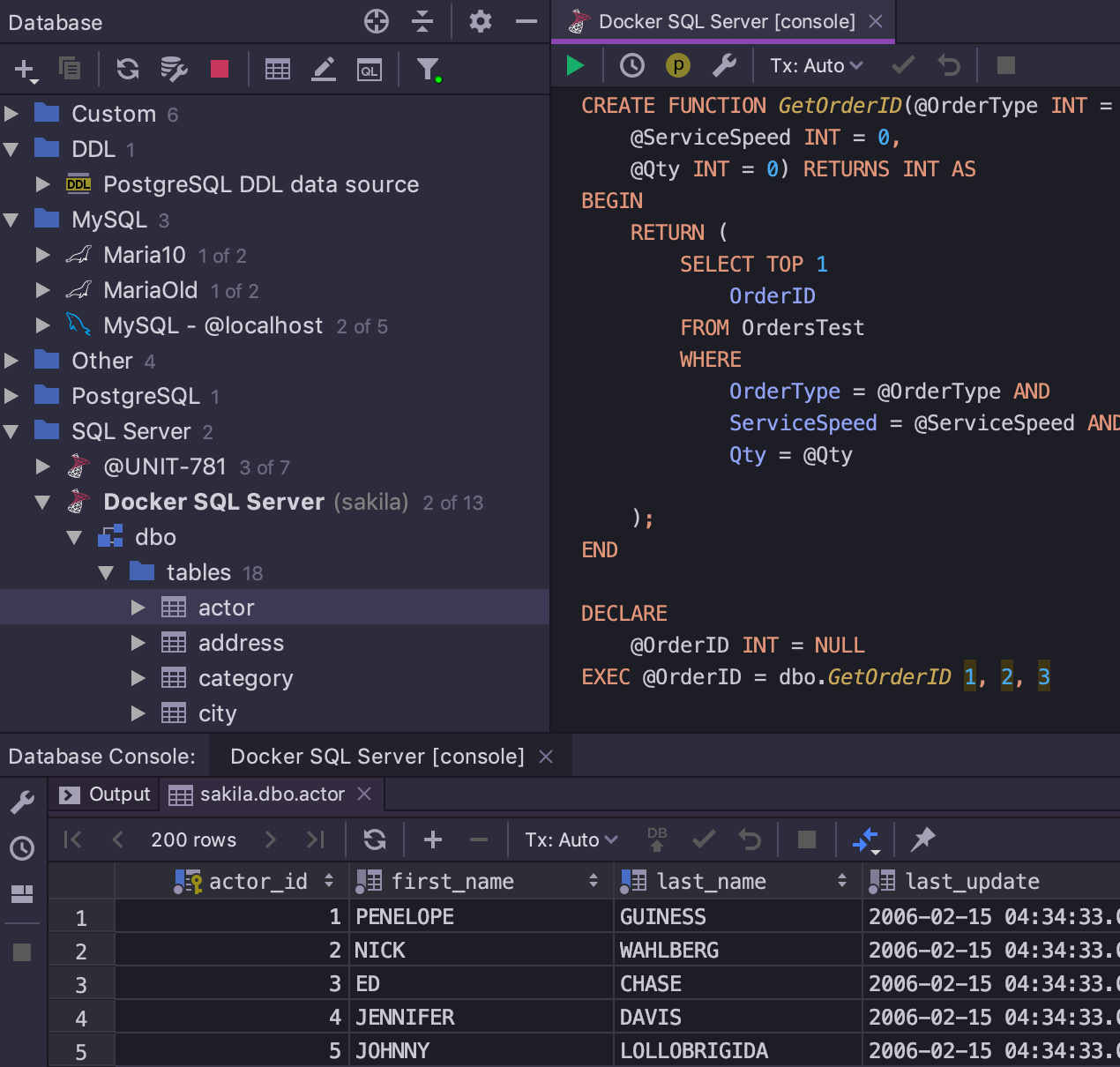Sort by the last_name column header
Image resolution: width=1120 pixels, height=1067 pixels.
pyautogui.click(x=738, y=881)
